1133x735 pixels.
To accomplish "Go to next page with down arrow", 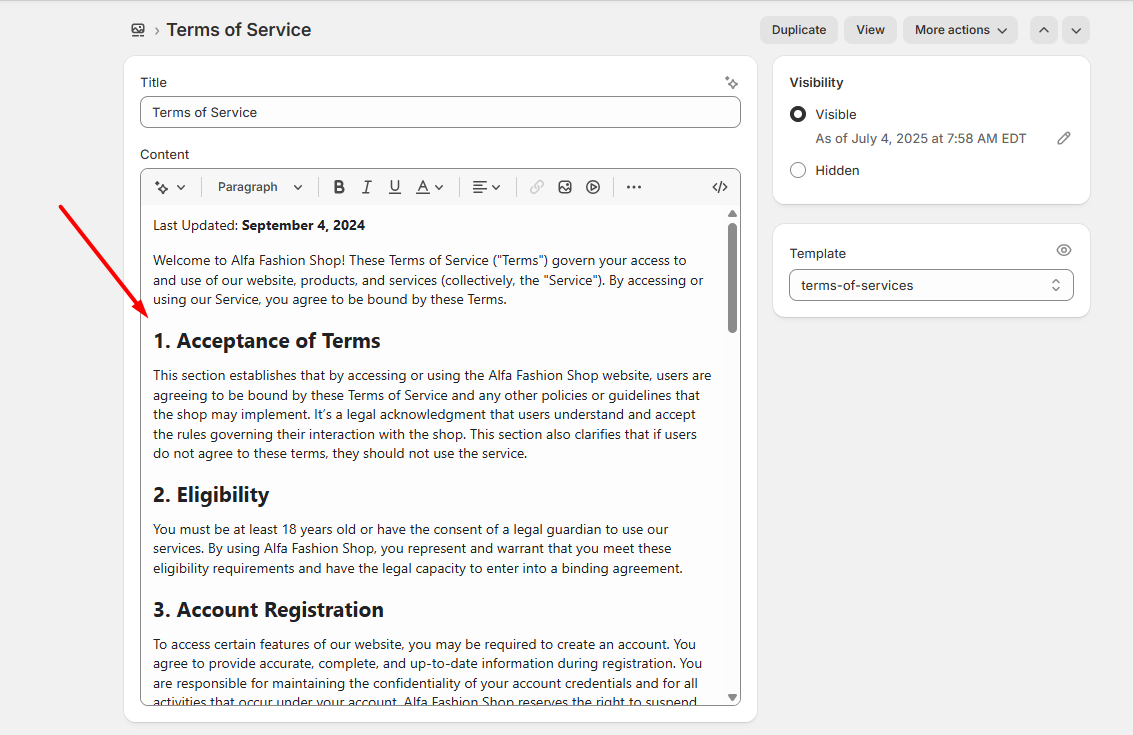I will click(x=1076, y=30).
